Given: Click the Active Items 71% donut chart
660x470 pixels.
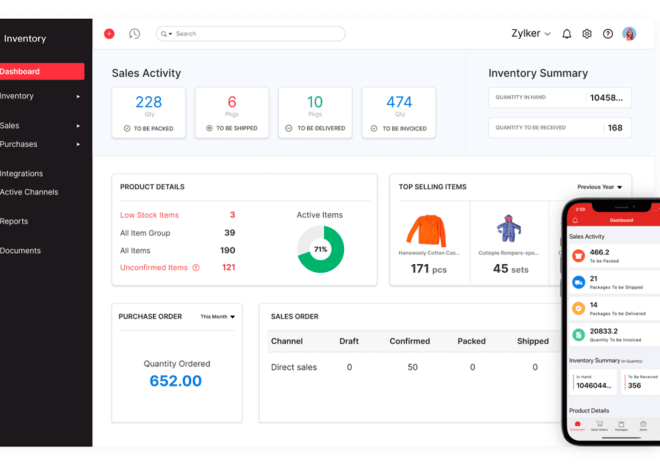Looking at the screenshot, I should [x=321, y=250].
